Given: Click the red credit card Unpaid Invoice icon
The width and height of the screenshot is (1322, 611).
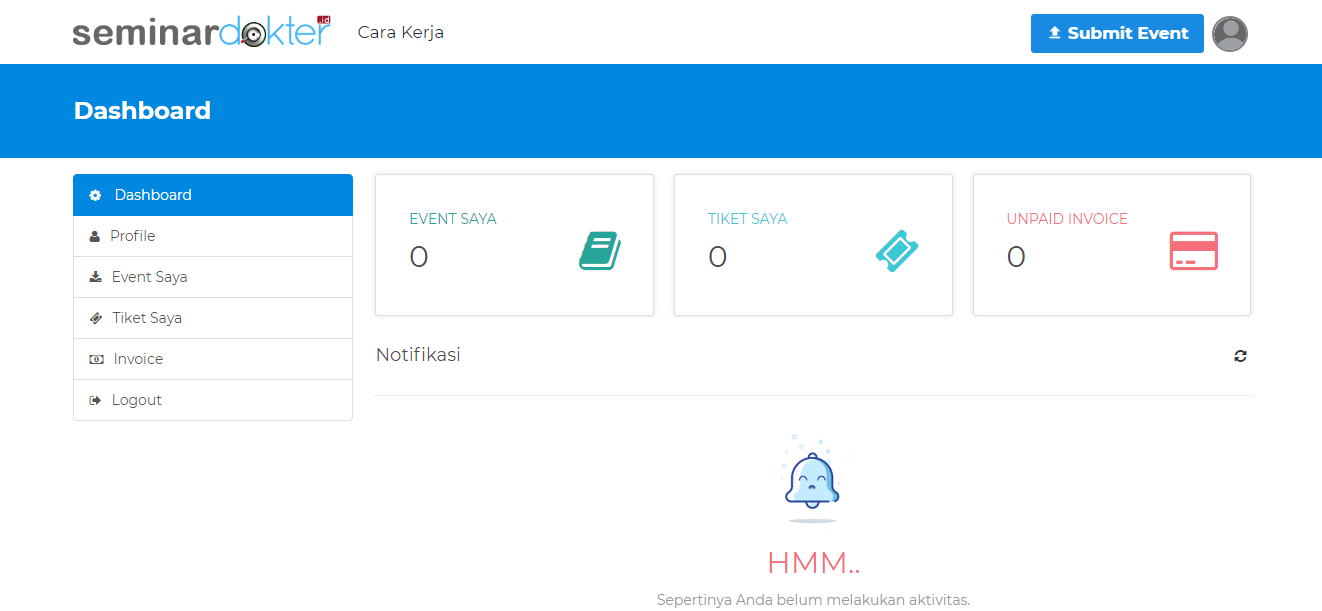Looking at the screenshot, I should pos(1194,251).
